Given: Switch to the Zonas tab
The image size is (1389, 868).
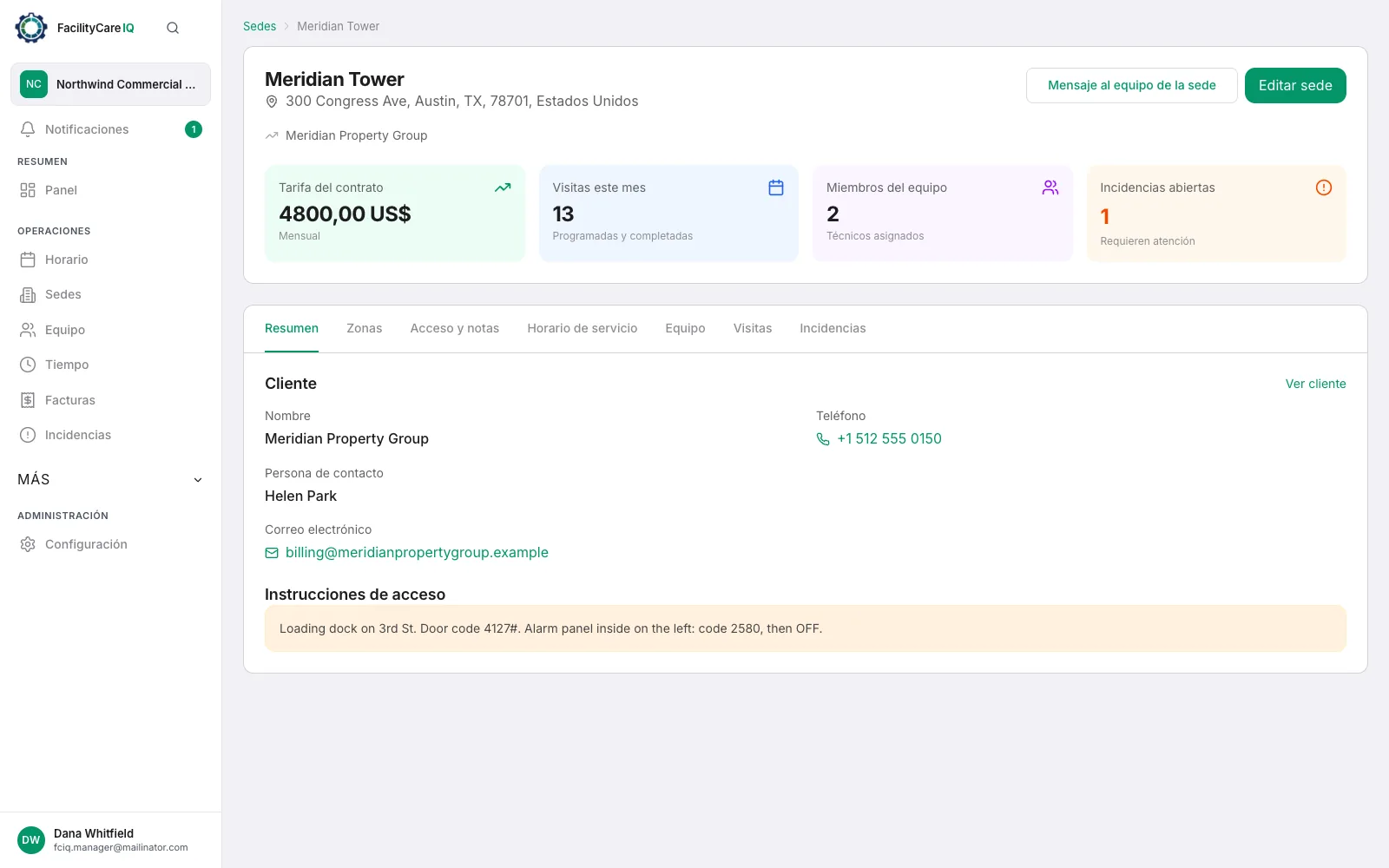Looking at the screenshot, I should click(x=365, y=328).
